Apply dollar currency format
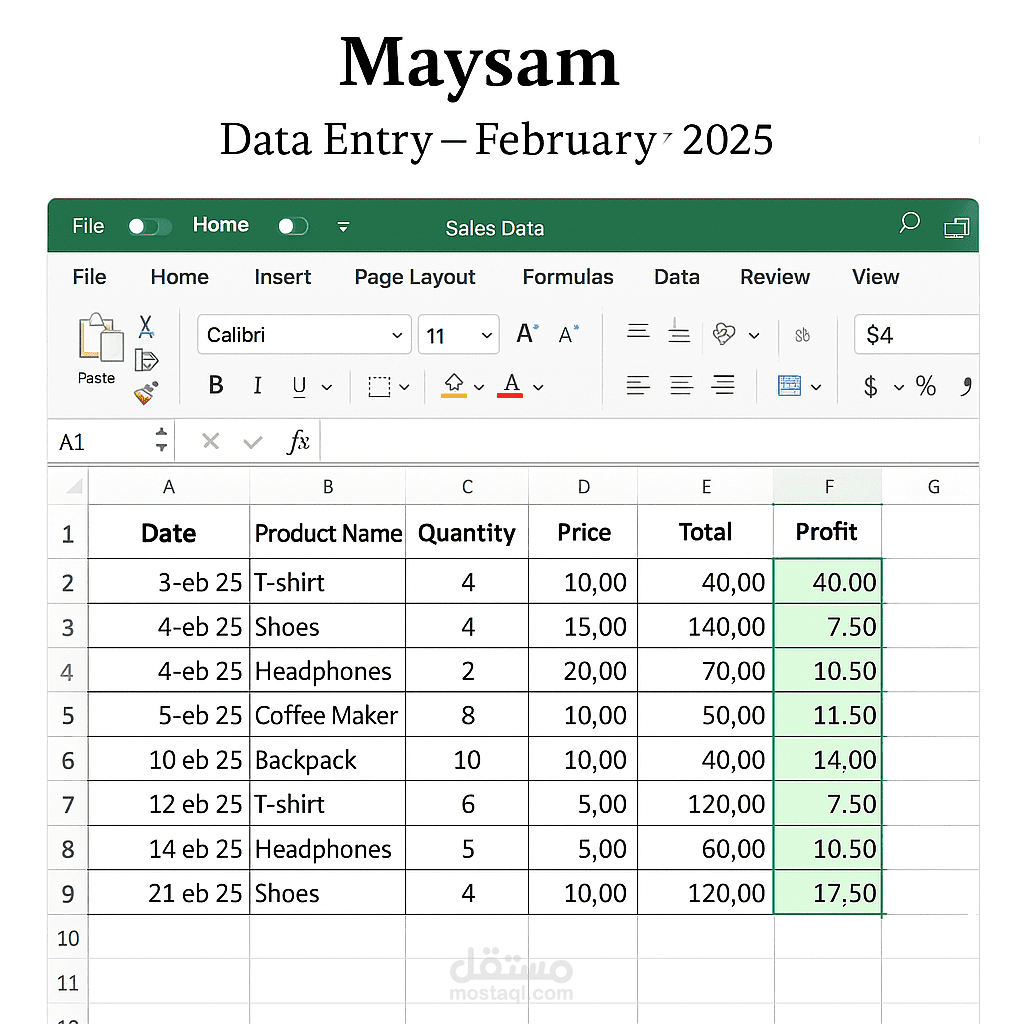This screenshot has height=1024, width=1024. 870,387
